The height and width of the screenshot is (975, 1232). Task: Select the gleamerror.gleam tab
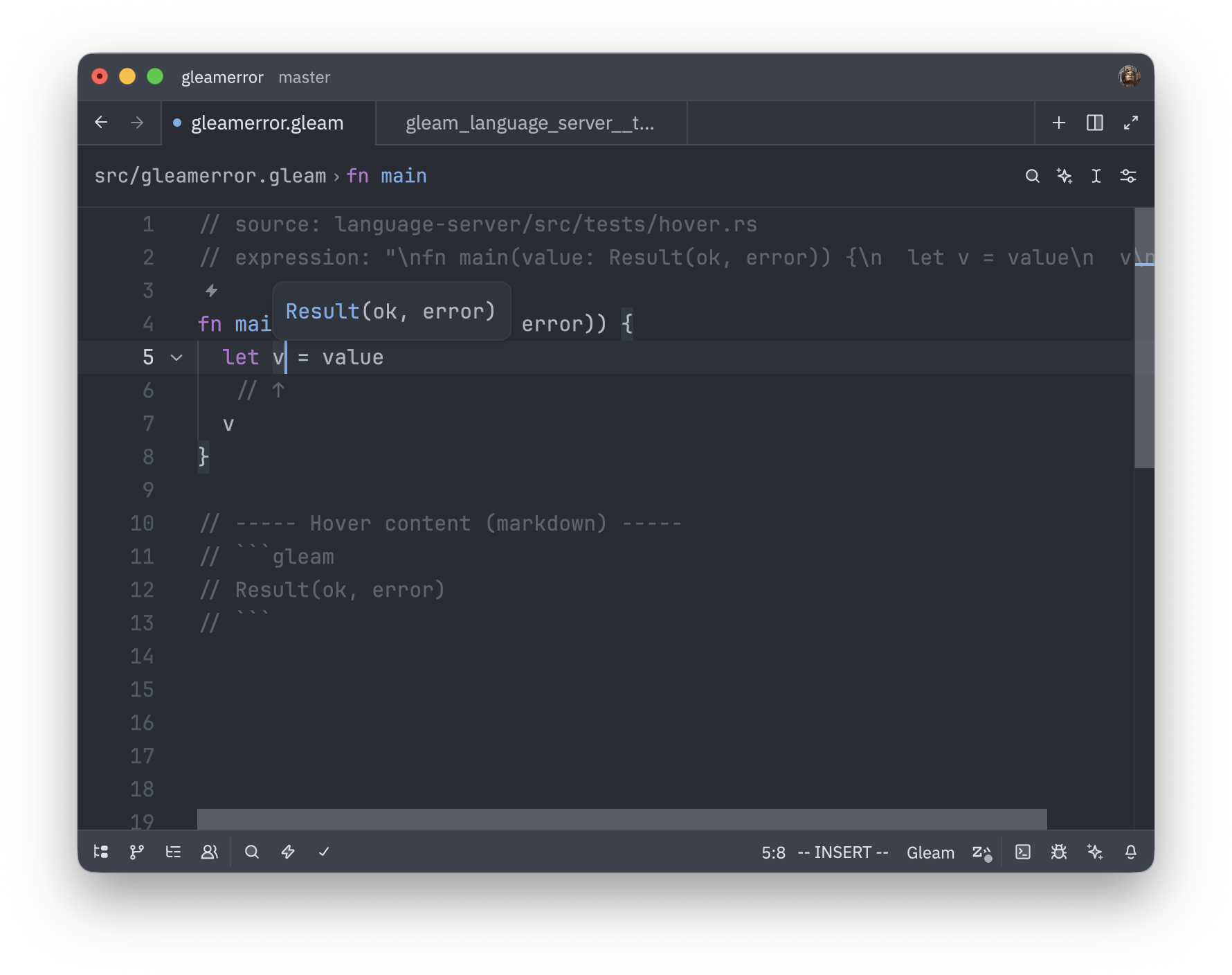(x=269, y=123)
